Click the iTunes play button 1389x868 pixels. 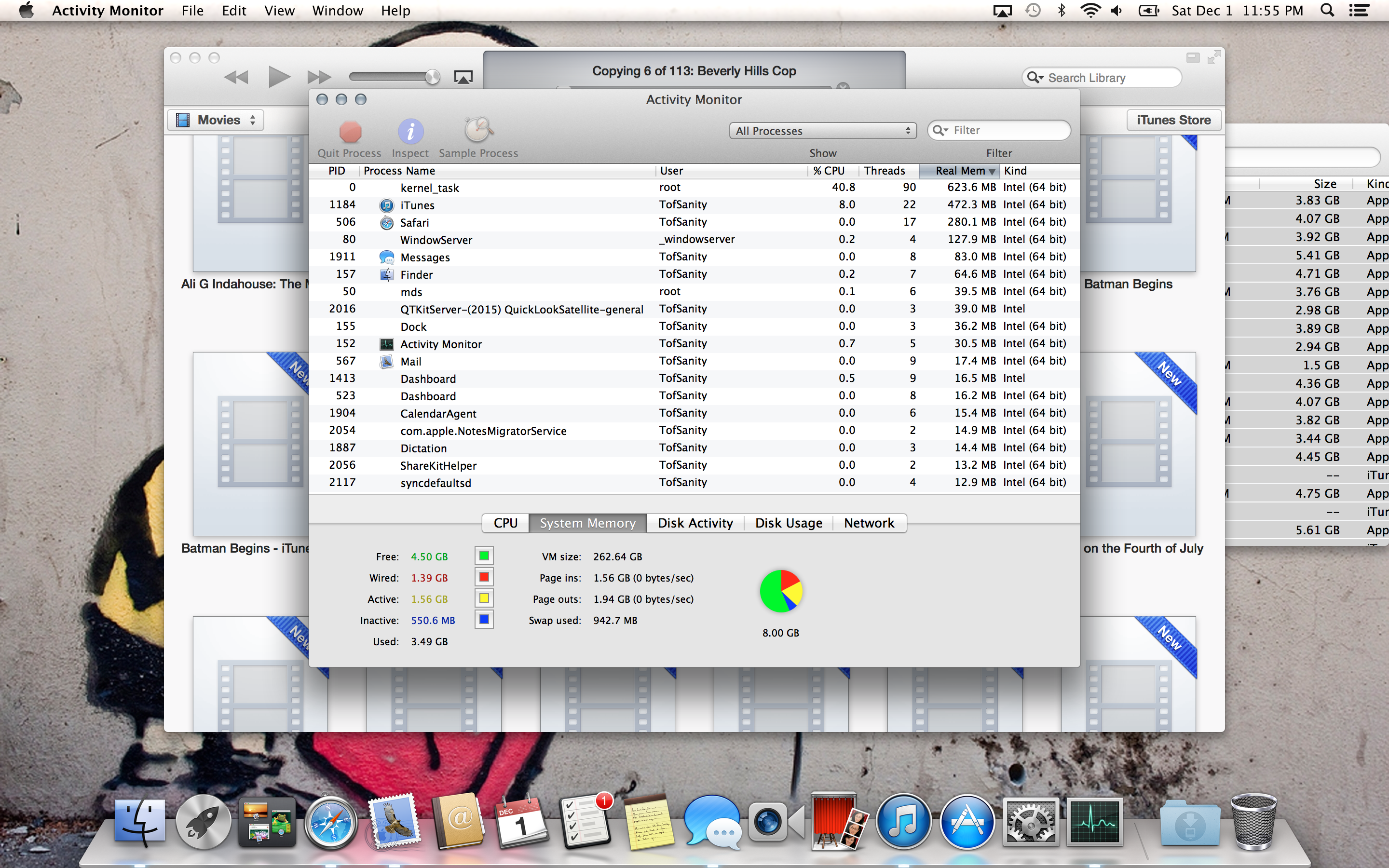point(280,76)
